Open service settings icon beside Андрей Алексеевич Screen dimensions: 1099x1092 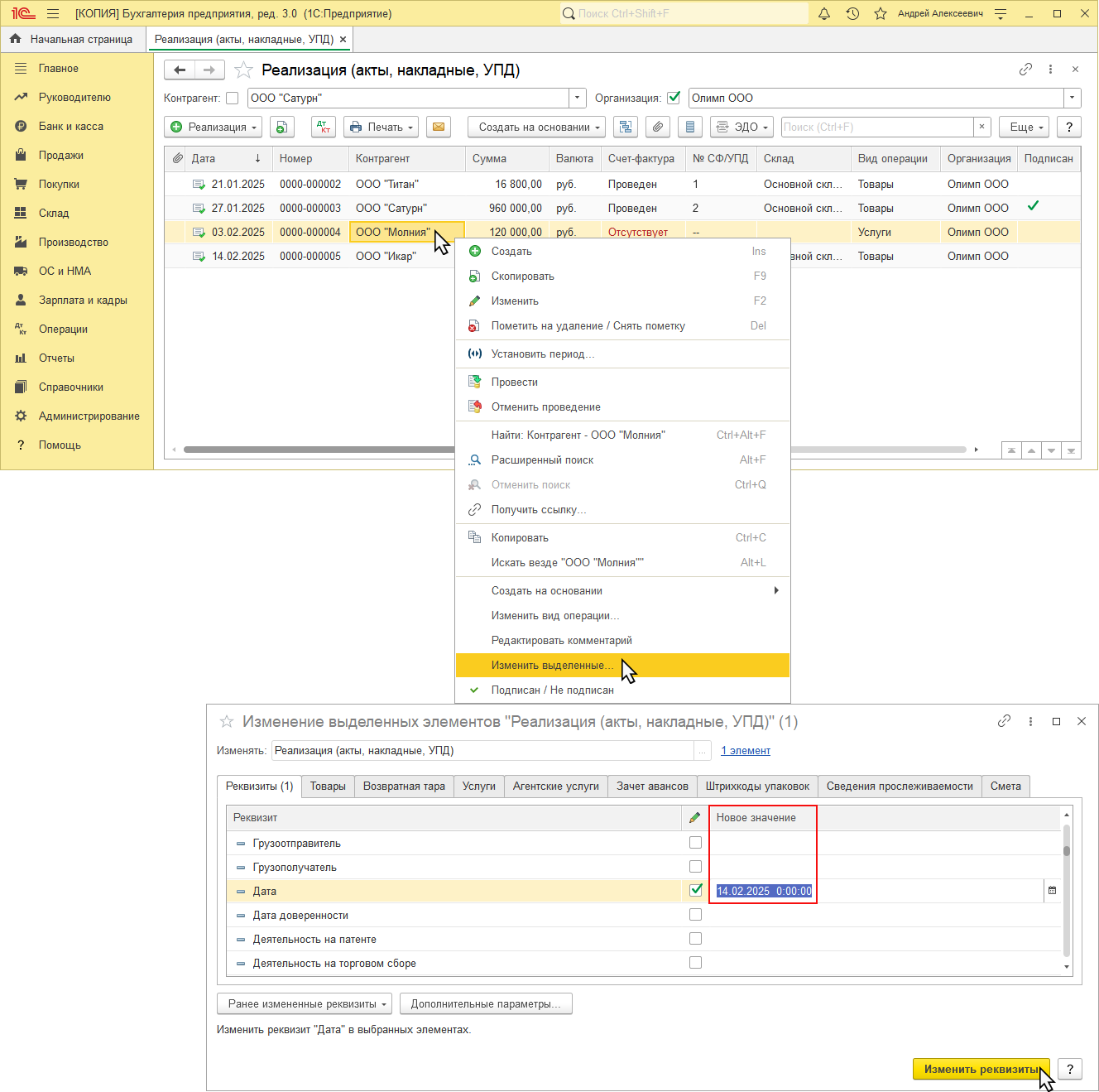pos(1001,13)
